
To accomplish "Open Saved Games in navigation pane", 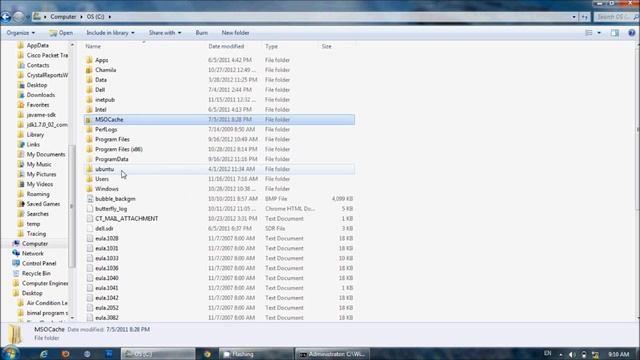I will tap(43, 204).
